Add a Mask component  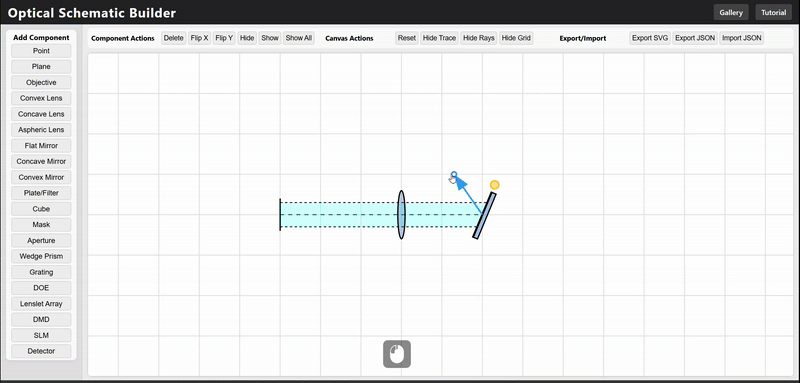coord(41,225)
